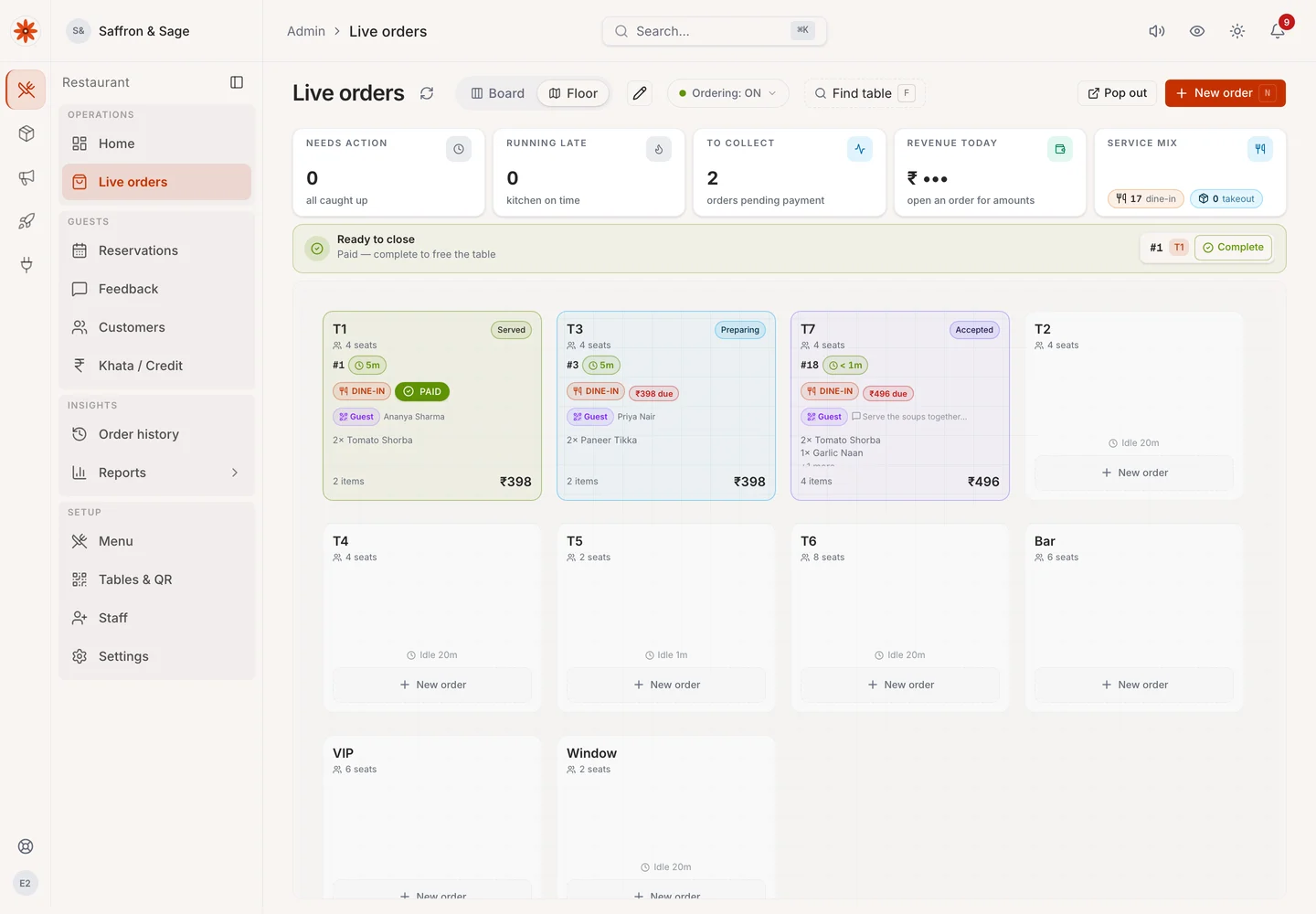This screenshot has height=914, width=1316.
Task: Refresh live orders with the sync icon
Action: click(427, 93)
